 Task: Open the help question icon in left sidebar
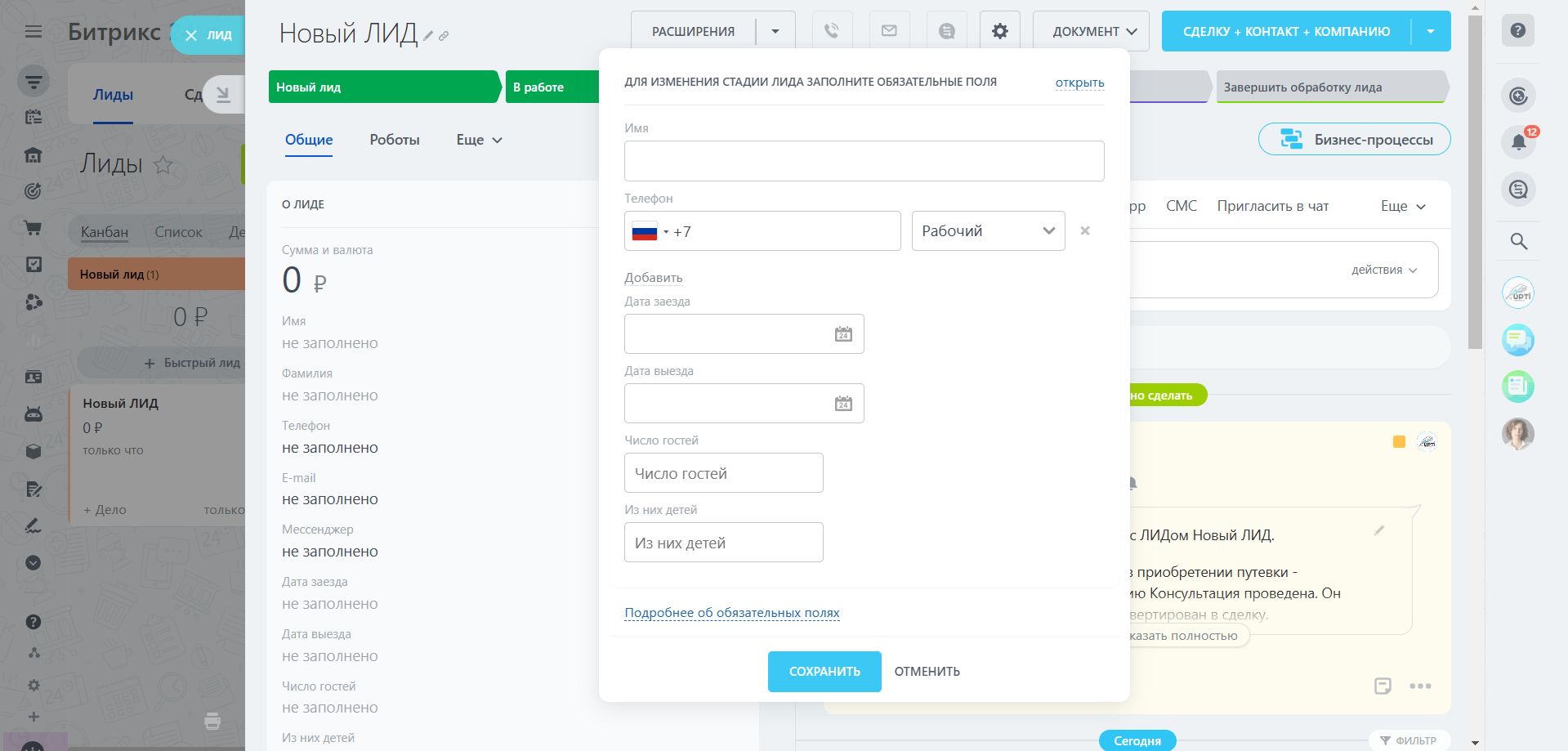[x=33, y=622]
